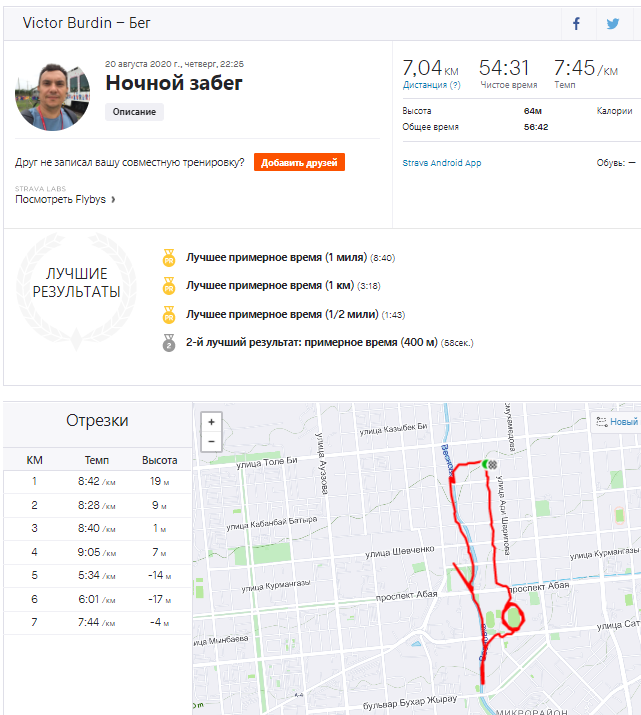Select the kilometer 7 split row
641x715 pixels.
click(x=97, y=622)
